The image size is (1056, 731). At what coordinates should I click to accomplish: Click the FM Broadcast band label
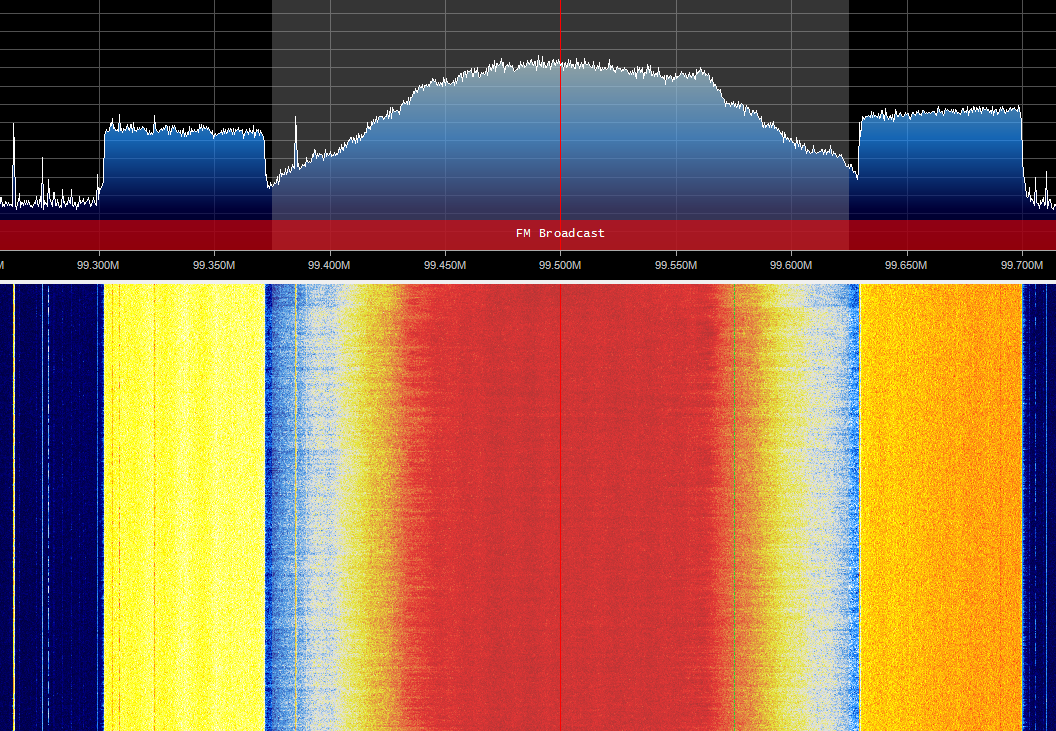[x=560, y=233]
